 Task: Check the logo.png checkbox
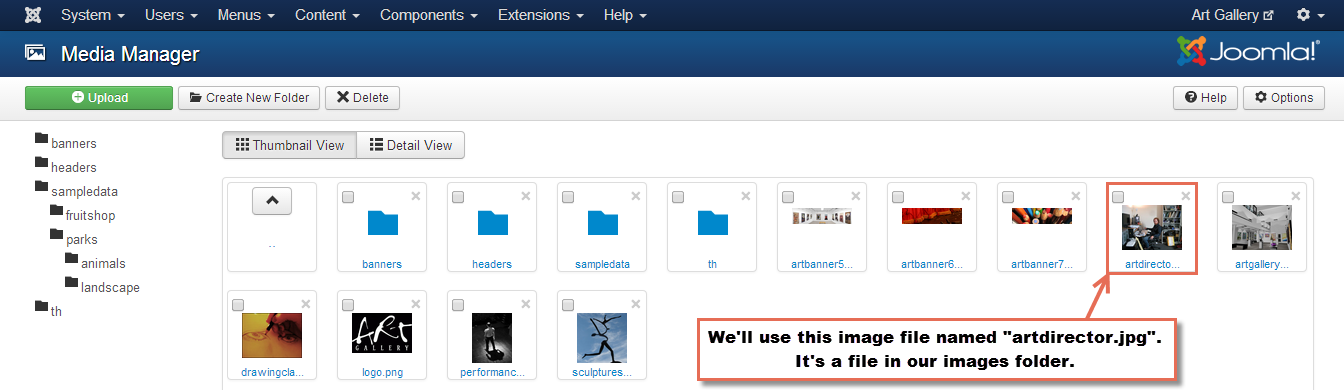(348, 305)
